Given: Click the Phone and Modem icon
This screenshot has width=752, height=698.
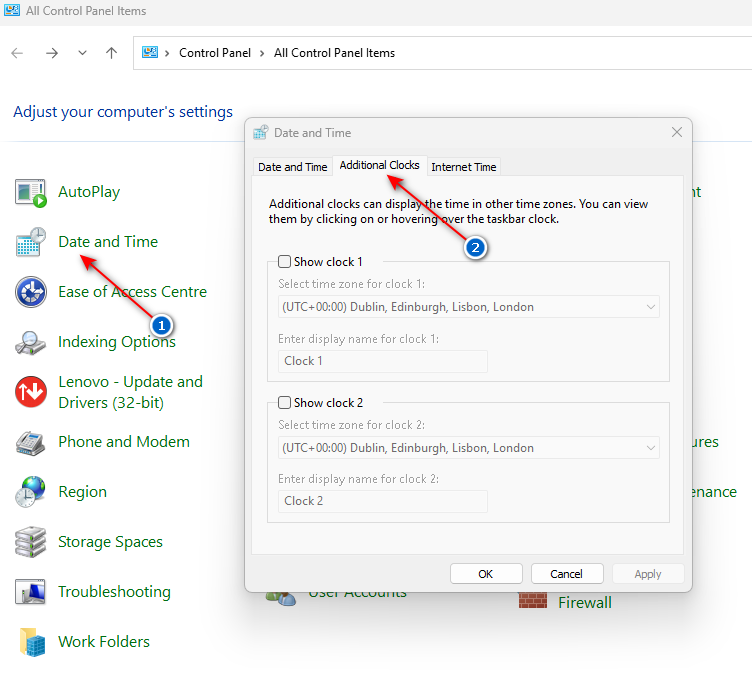Looking at the screenshot, I should pyautogui.click(x=31, y=443).
